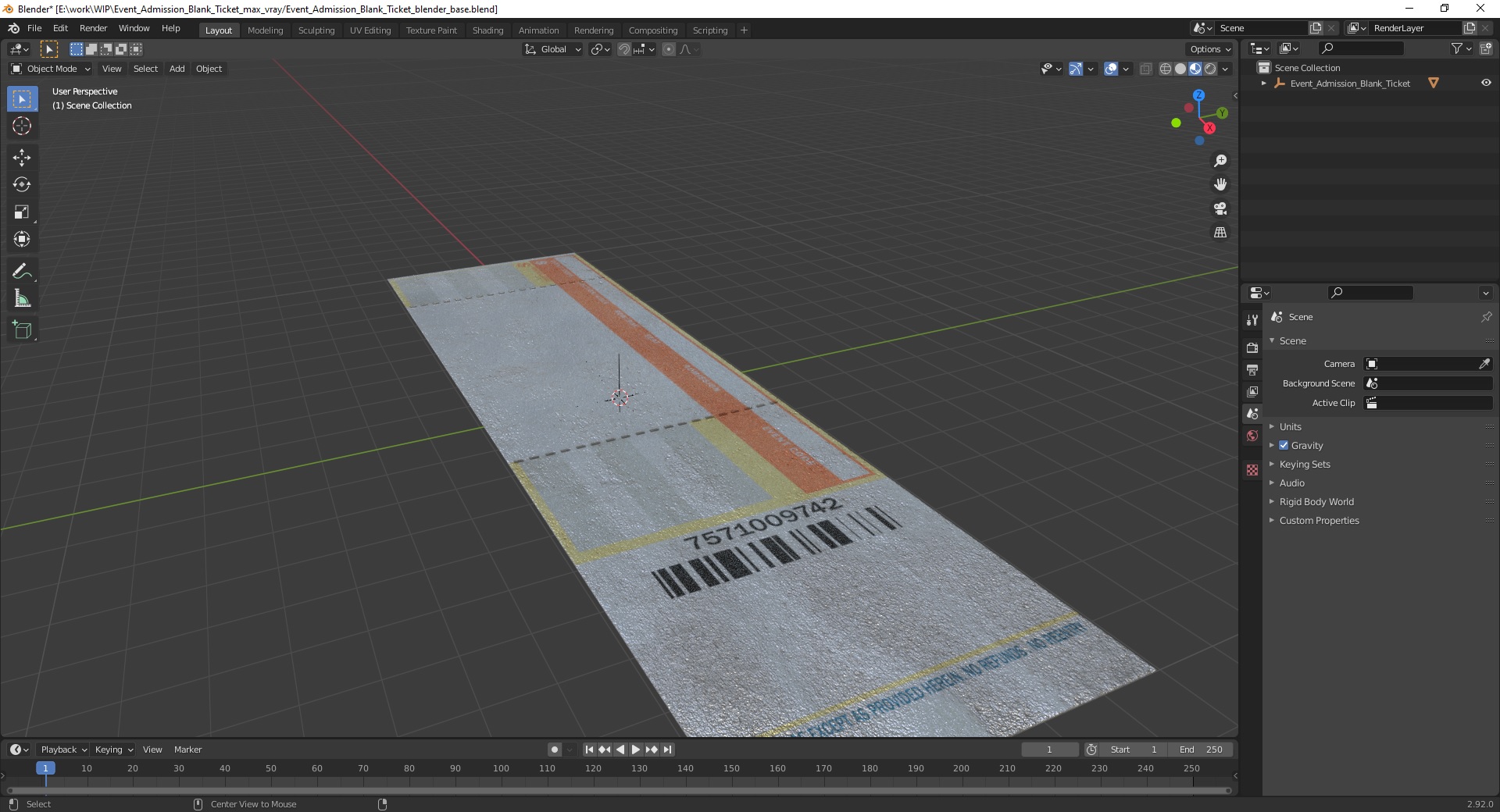Toggle snapping magnet

pyautogui.click(x=624, y=49)
